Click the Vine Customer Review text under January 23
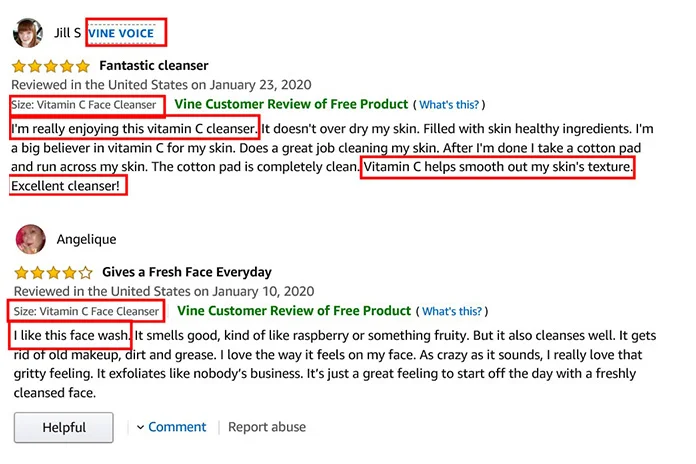 pos(291,104)
